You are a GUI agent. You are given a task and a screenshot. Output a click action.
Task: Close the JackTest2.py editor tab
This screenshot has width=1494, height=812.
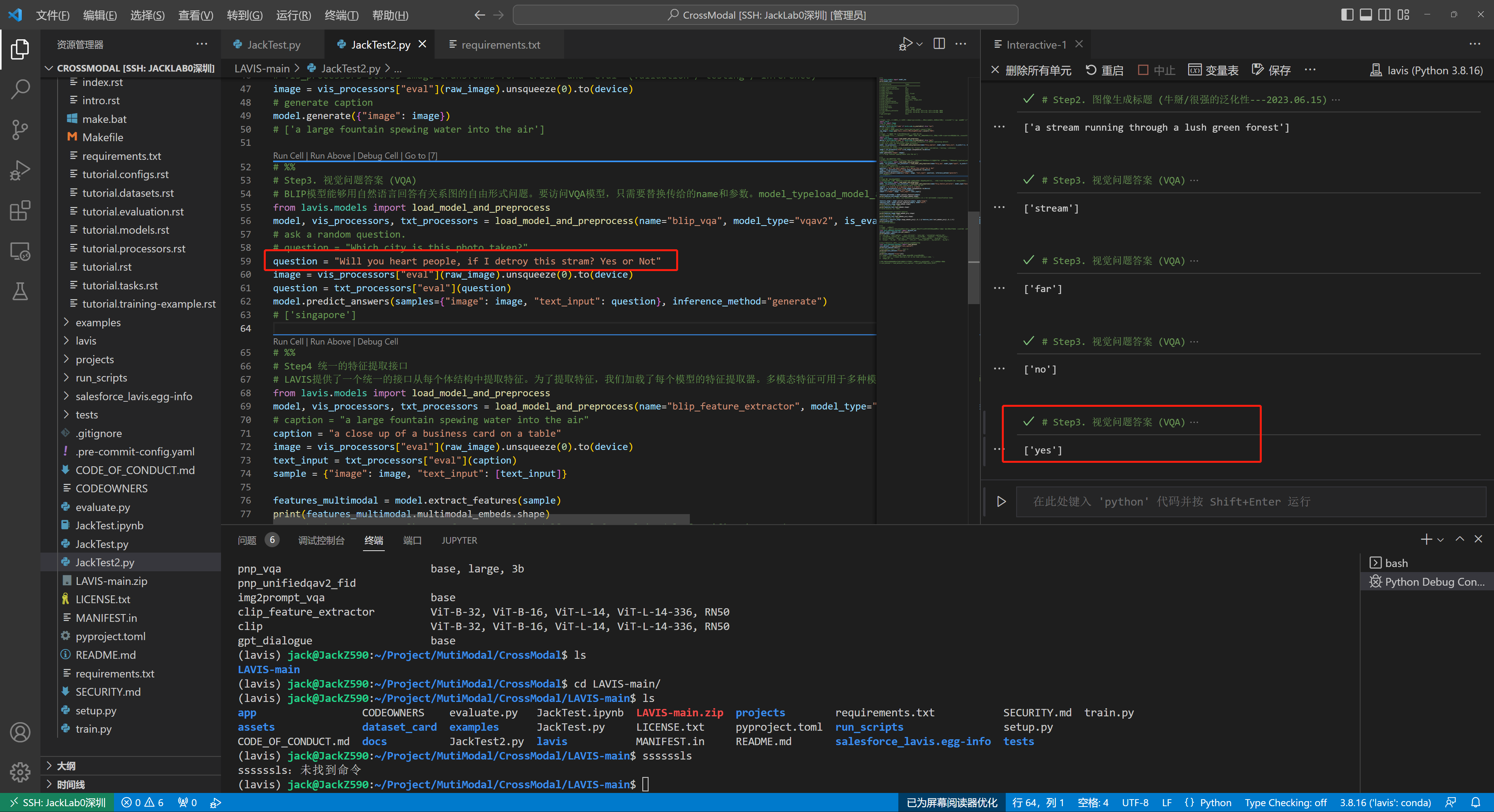422,44
